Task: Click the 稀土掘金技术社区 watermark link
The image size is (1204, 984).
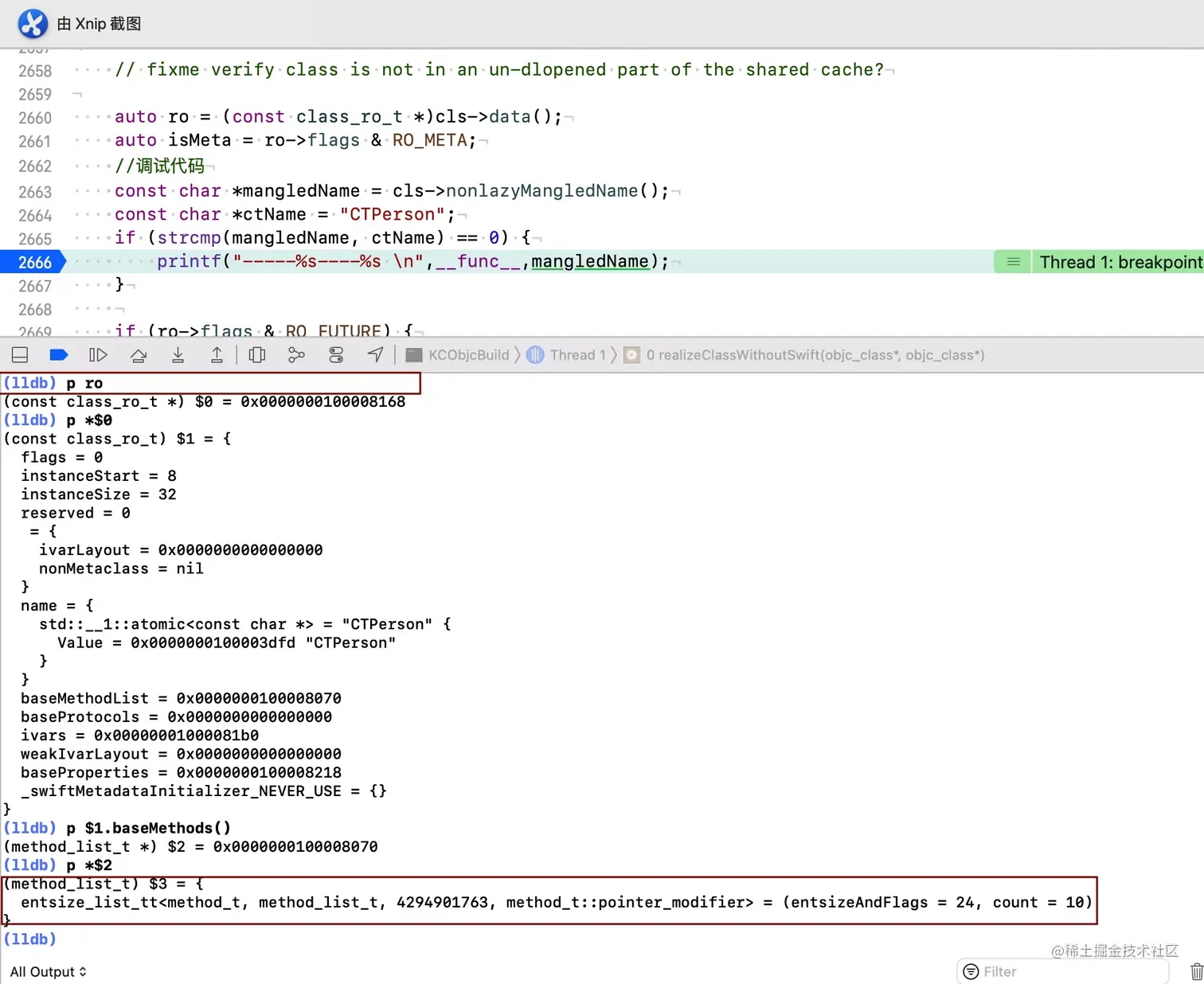Action: (1115, 951)
